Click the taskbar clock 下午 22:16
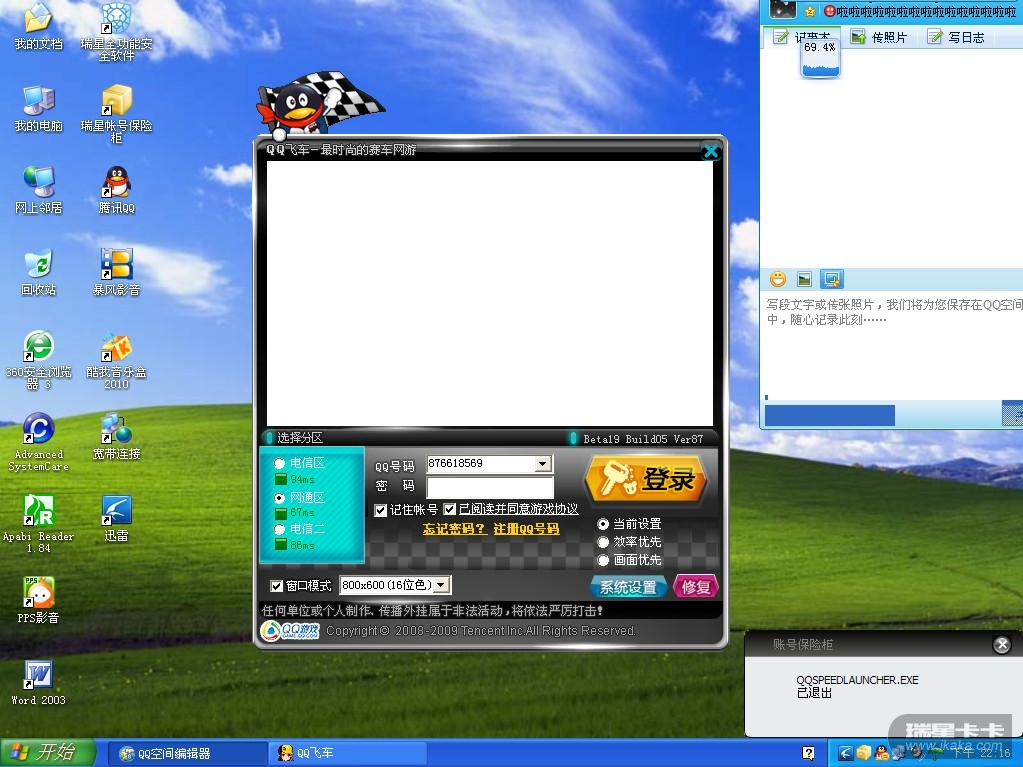 pos(981,753)
